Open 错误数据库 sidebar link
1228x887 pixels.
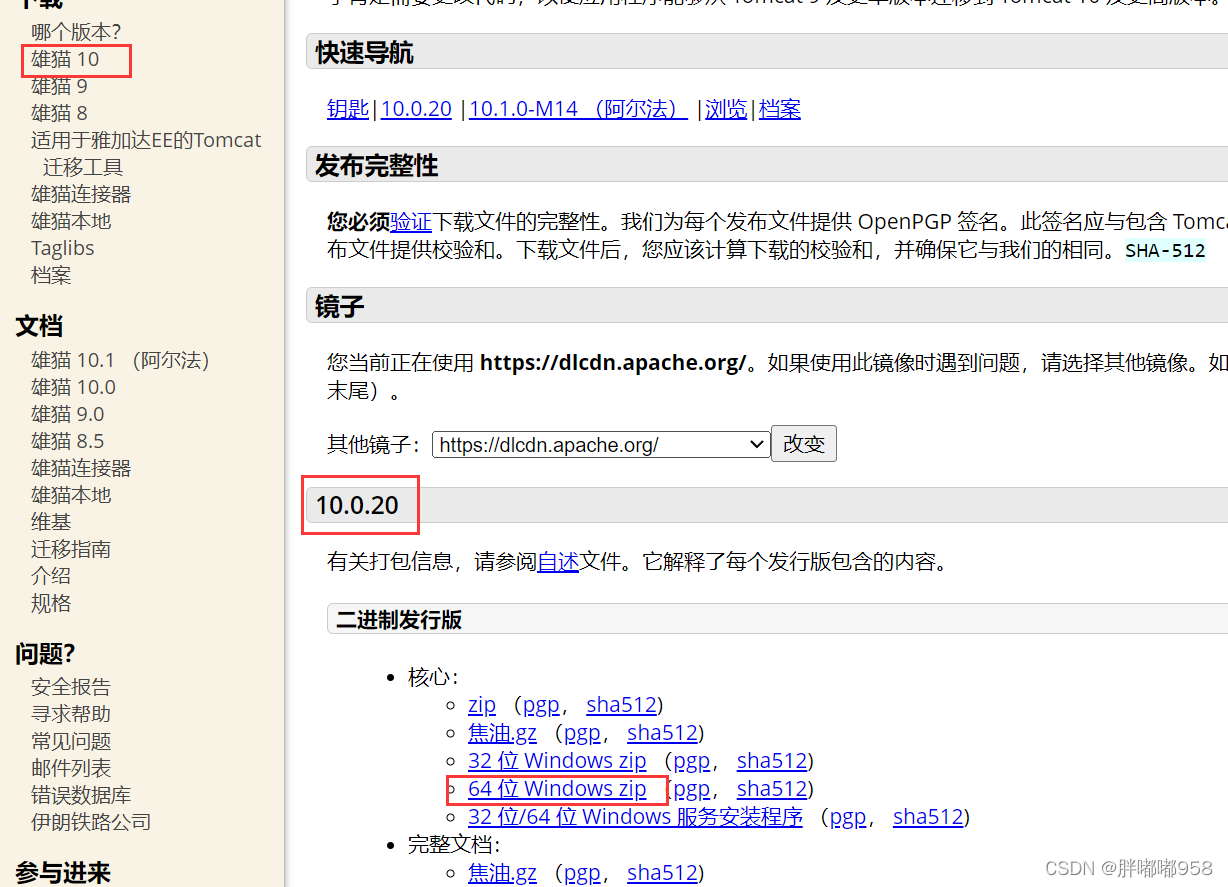(x=81, y=795)
